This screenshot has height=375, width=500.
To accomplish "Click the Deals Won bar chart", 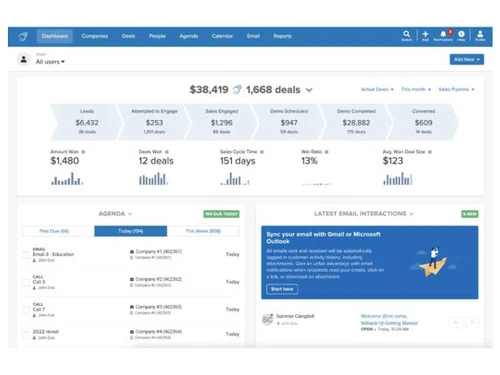I will coord(153,179).
